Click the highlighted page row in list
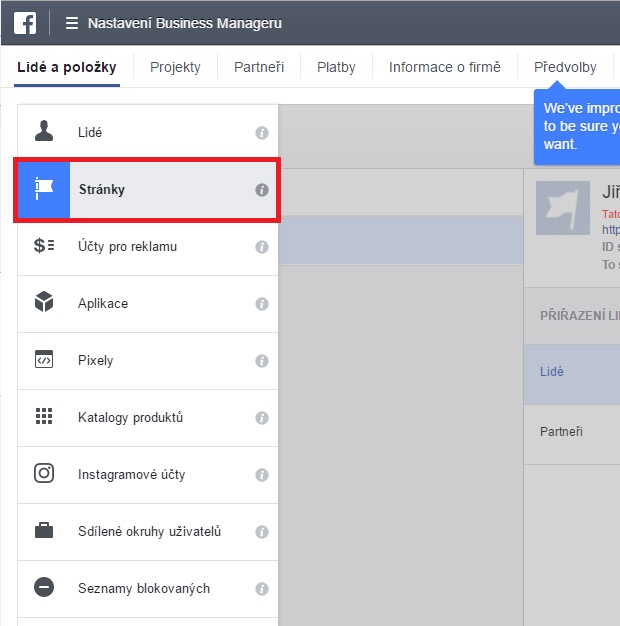The image size is (620, 626). (401, 240)
